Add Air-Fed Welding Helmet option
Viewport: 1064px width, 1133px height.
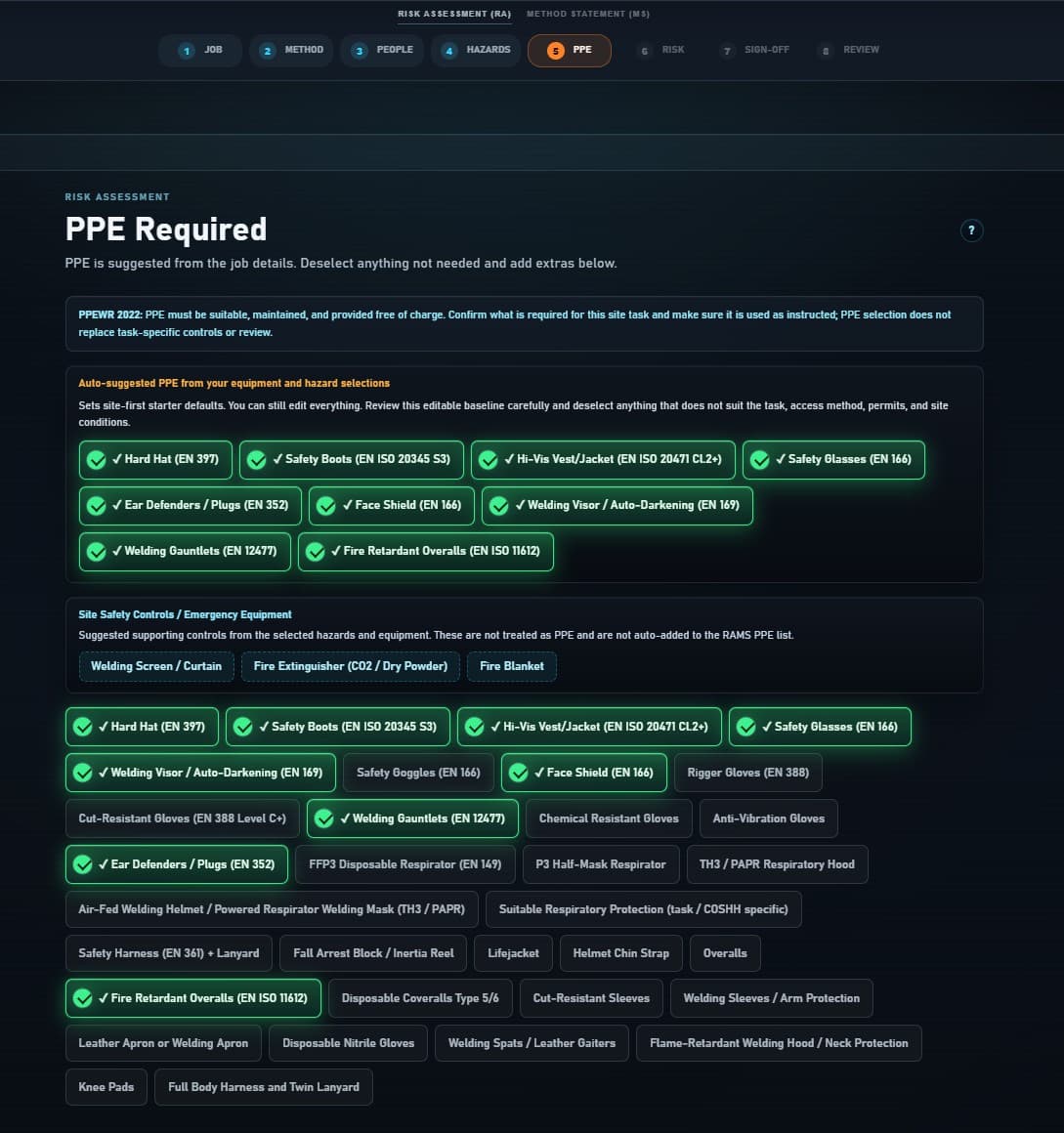[272, 909]
